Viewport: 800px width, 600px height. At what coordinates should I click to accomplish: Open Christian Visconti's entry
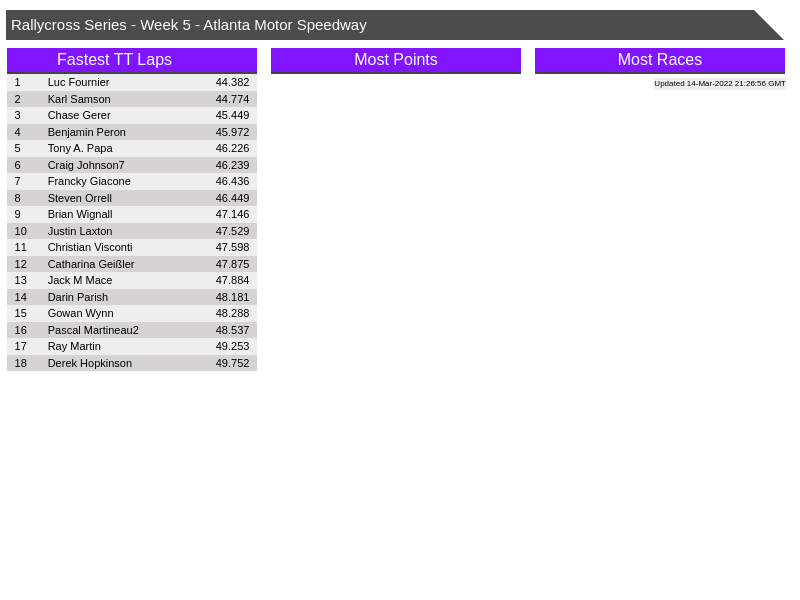pos(90,247)
